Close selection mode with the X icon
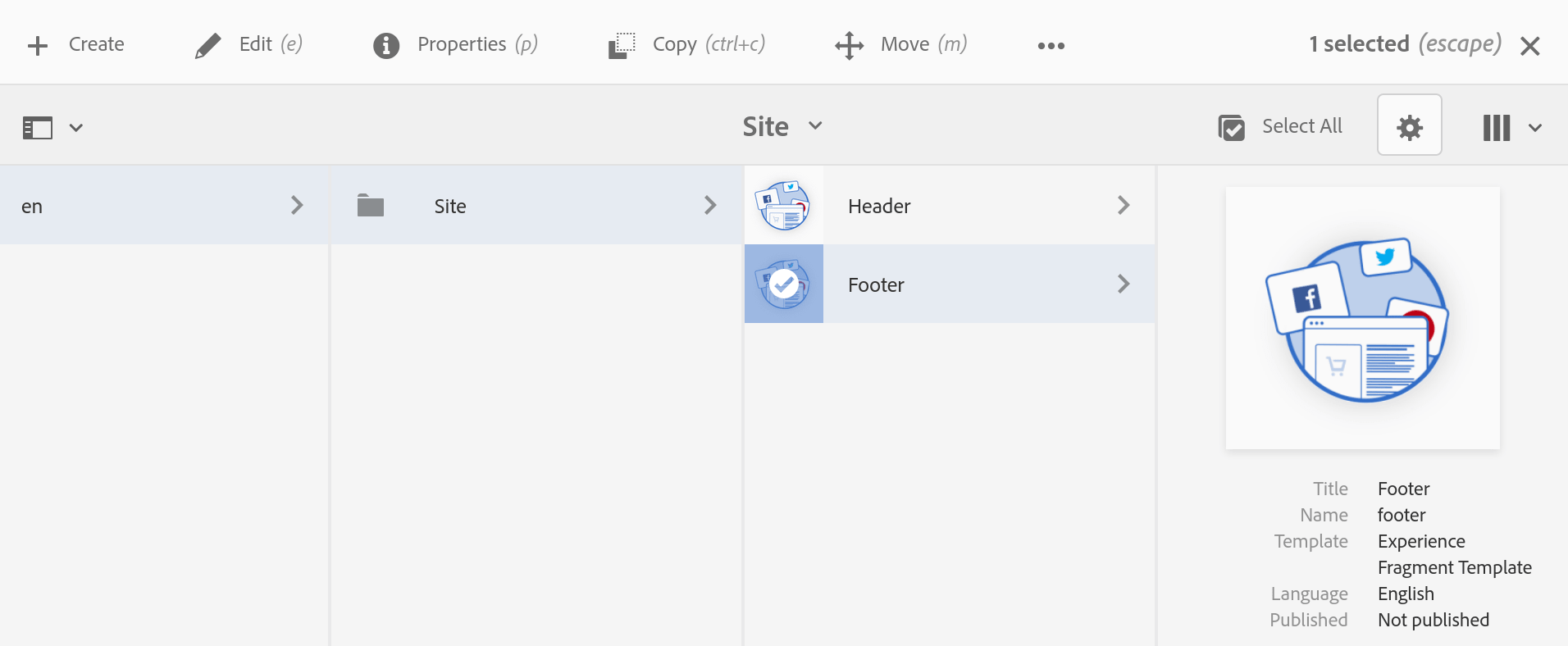 click(1529, 46)
